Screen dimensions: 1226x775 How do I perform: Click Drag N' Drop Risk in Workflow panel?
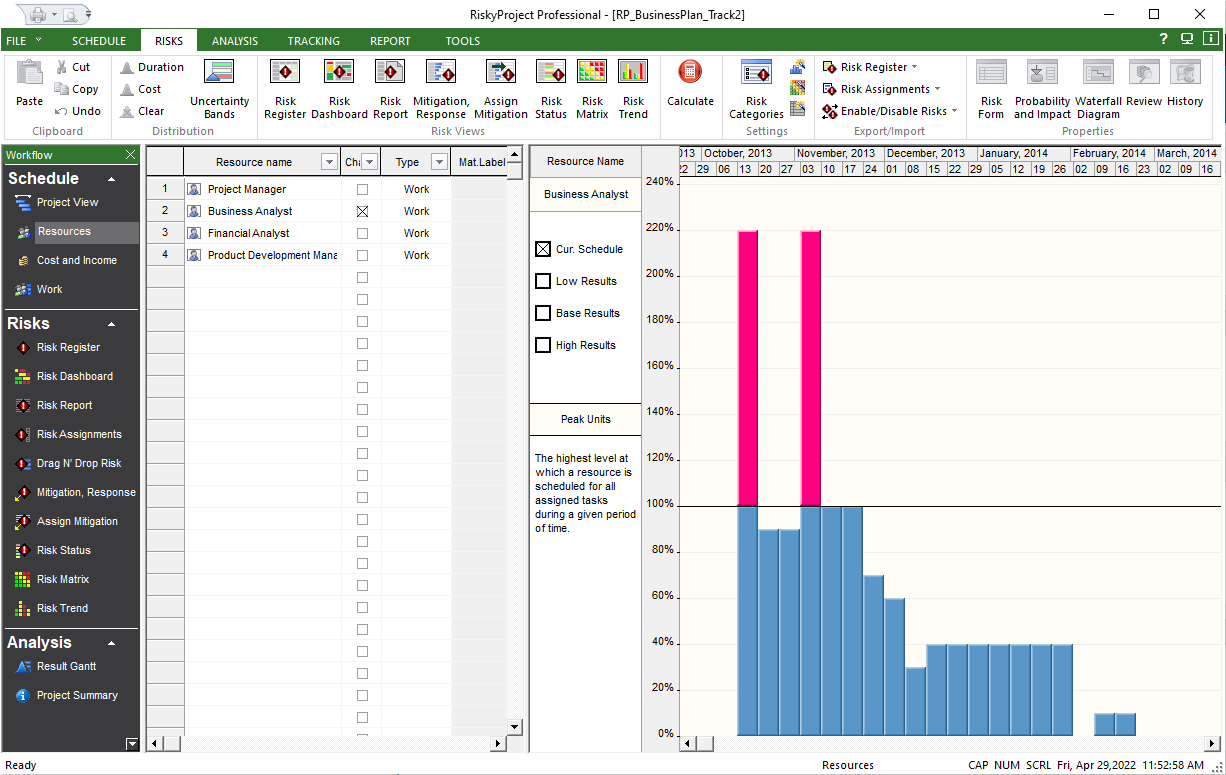tap(79, 464)
